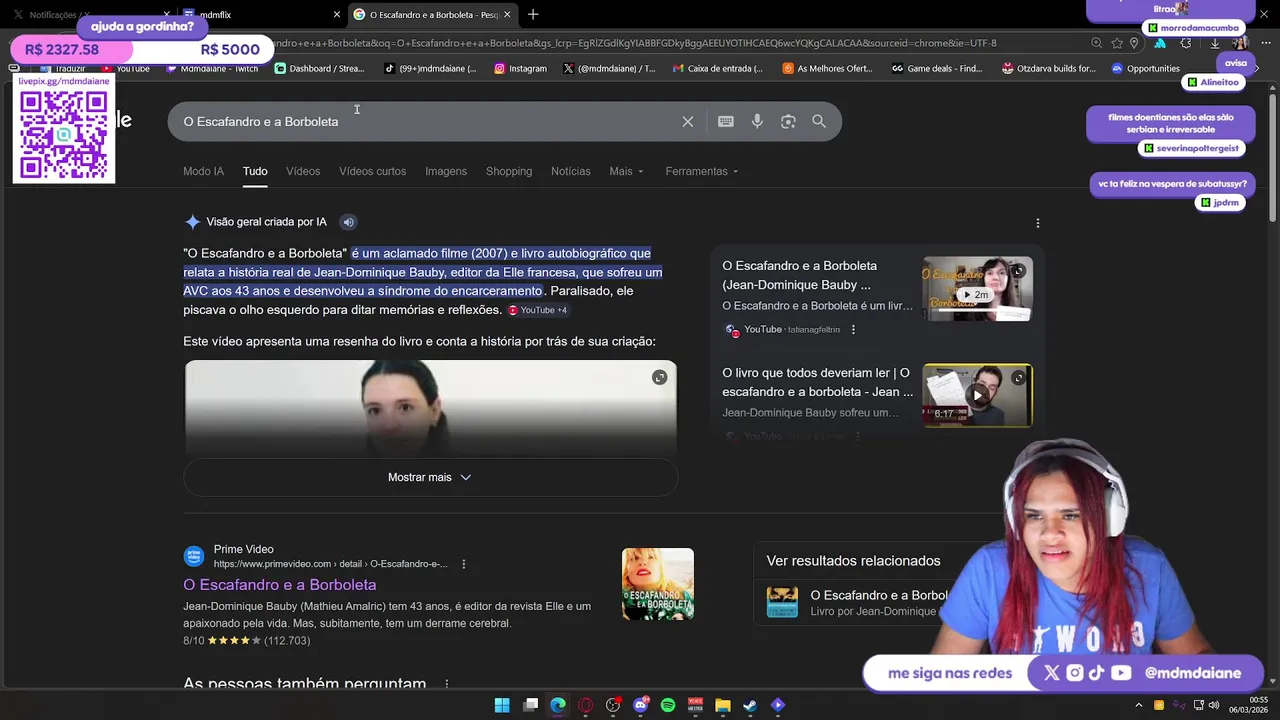
Task: Open the Mdmdaiane - Twitch bookmark
Action: click(213, 69)
